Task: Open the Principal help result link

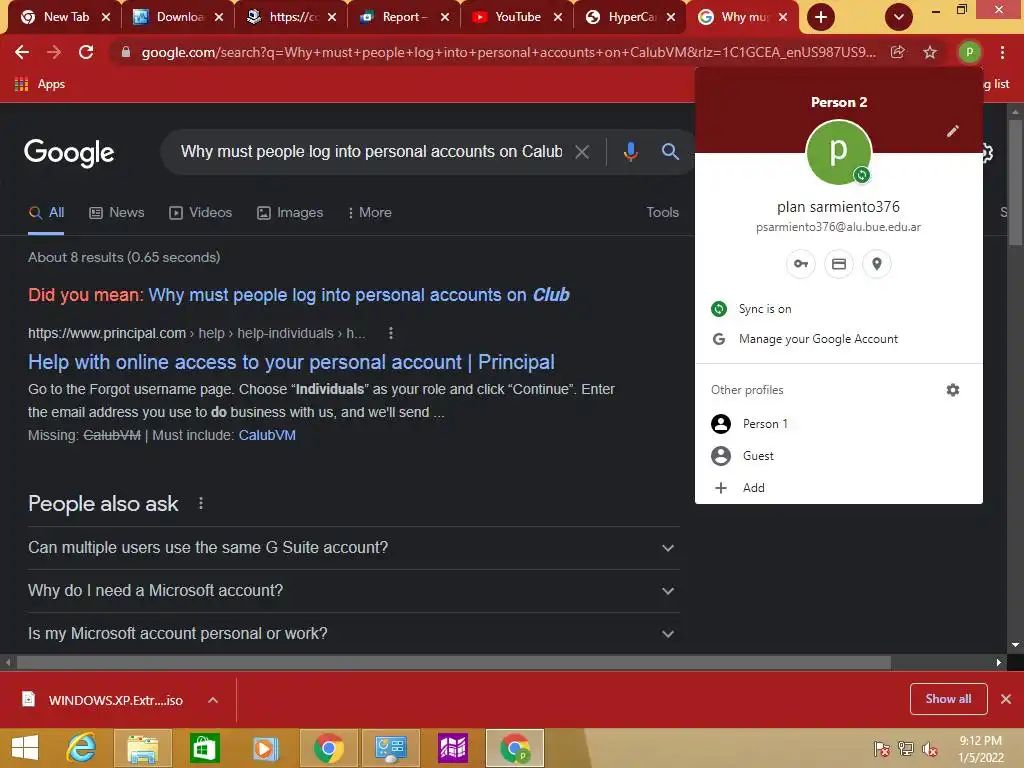Action: click(291, 362)
